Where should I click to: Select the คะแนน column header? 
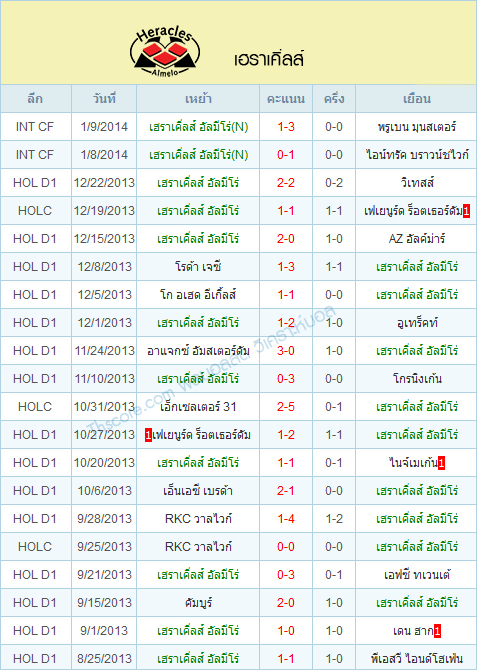[x=286, y=99]
